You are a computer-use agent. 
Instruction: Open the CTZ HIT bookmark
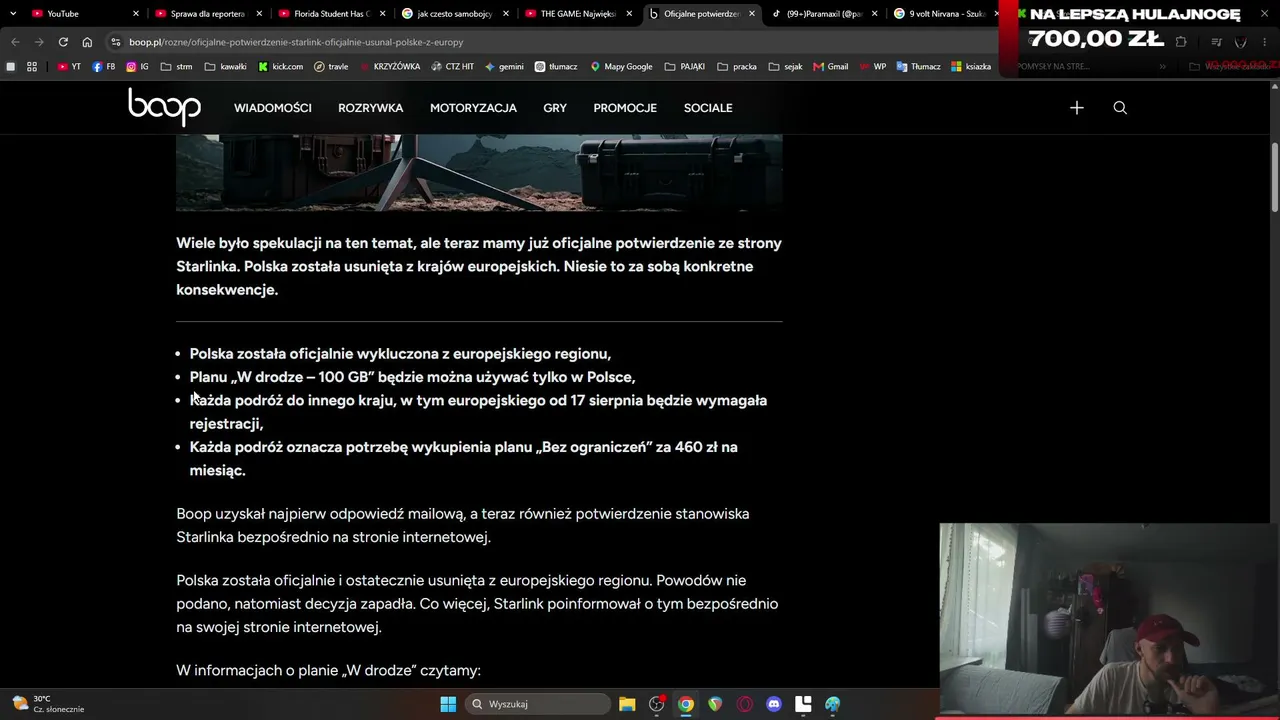453,67
